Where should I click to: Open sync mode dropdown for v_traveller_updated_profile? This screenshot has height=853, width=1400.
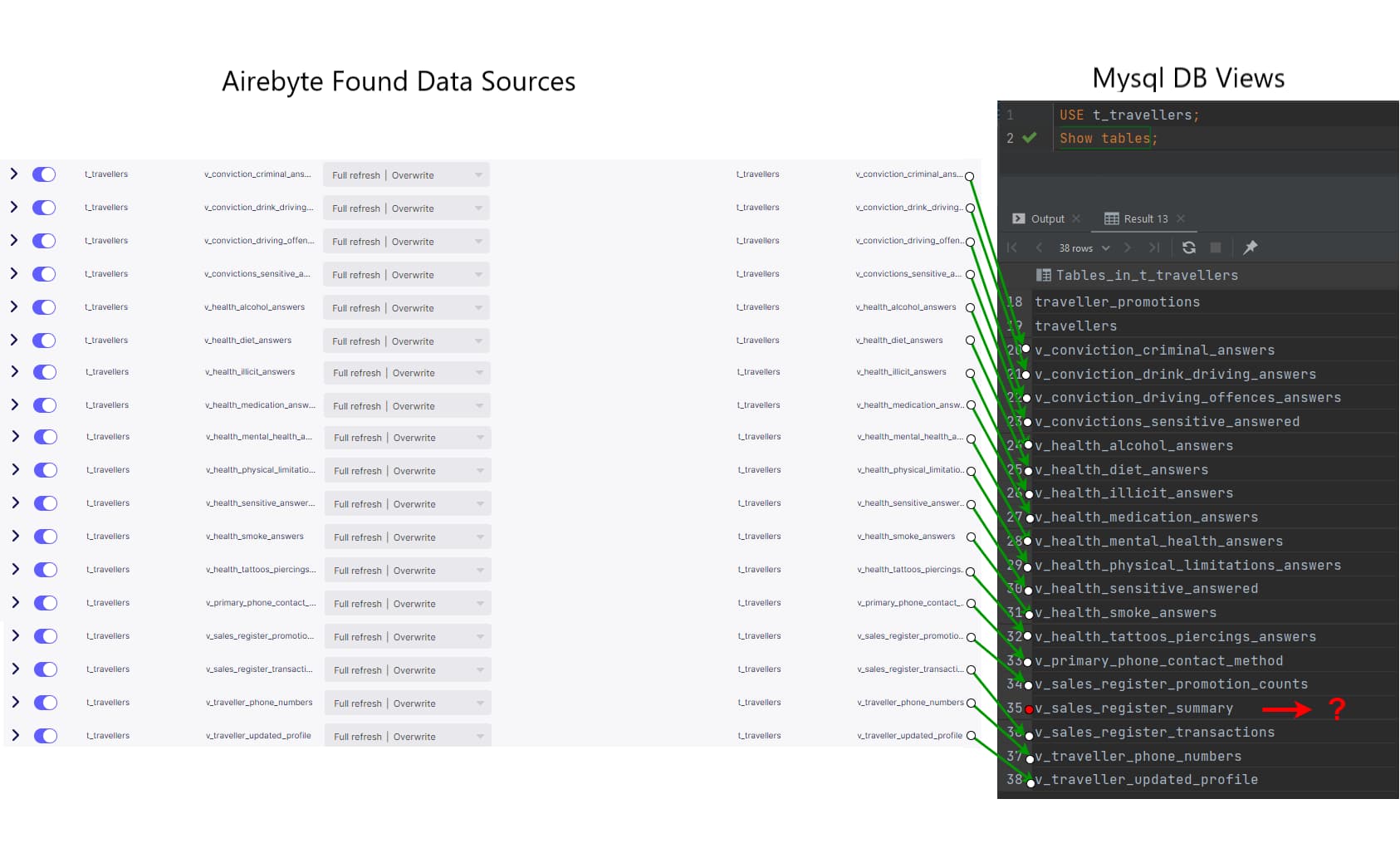coord(408,736)
